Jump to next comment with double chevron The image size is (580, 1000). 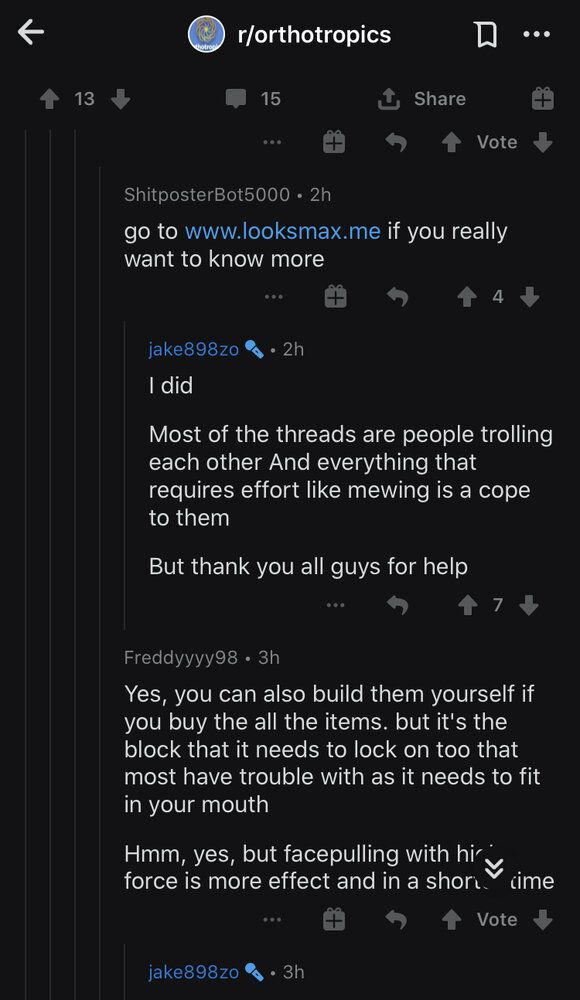tap(493, 868)
